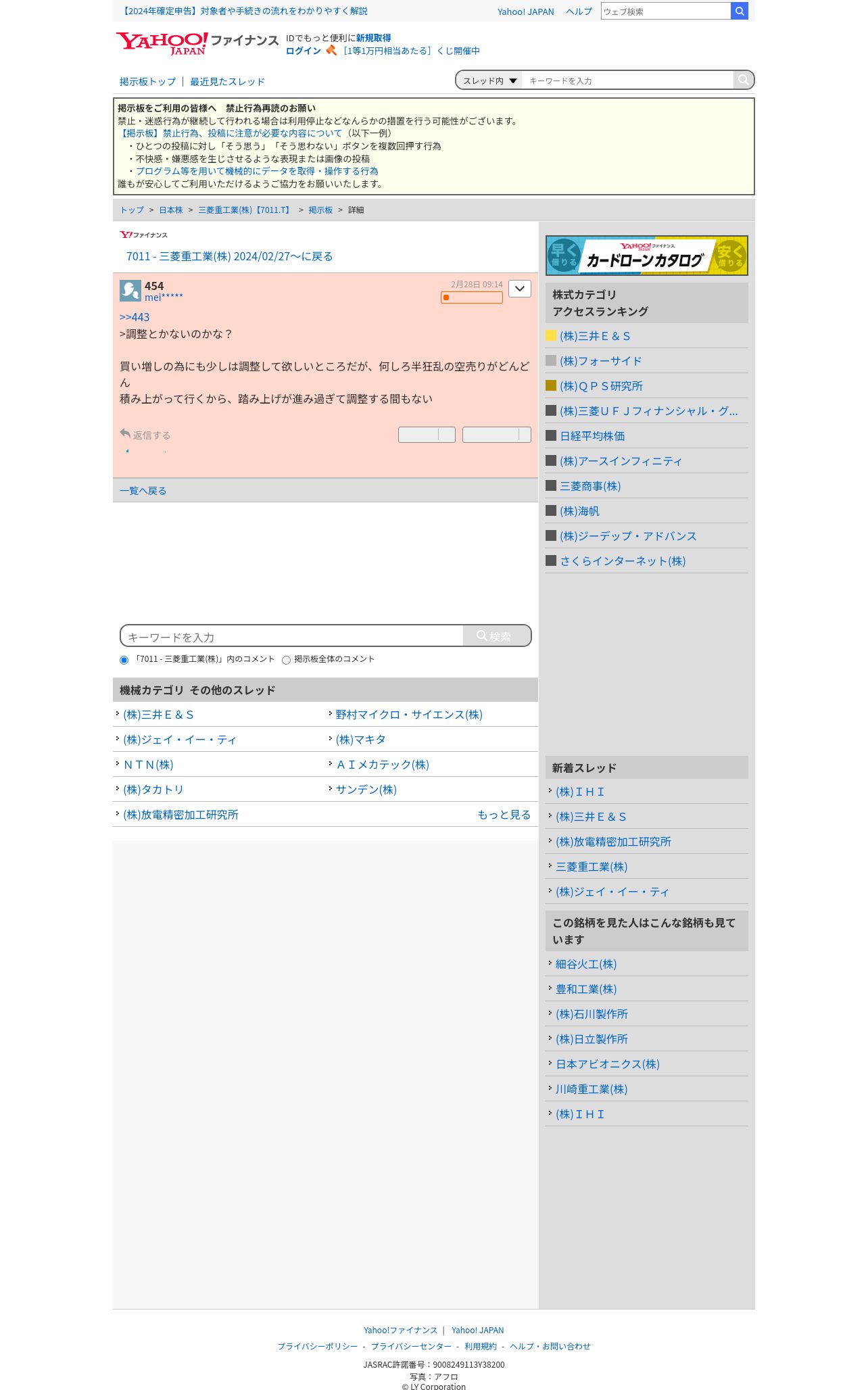Click the reply arrow 返信する
The image size is (868, 1390).
point(145,435)
